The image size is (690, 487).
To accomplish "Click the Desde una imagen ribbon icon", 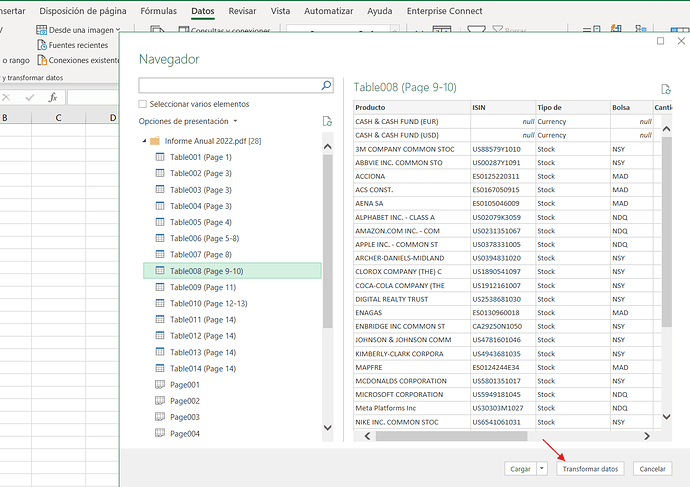I will [x=41, y=30].
